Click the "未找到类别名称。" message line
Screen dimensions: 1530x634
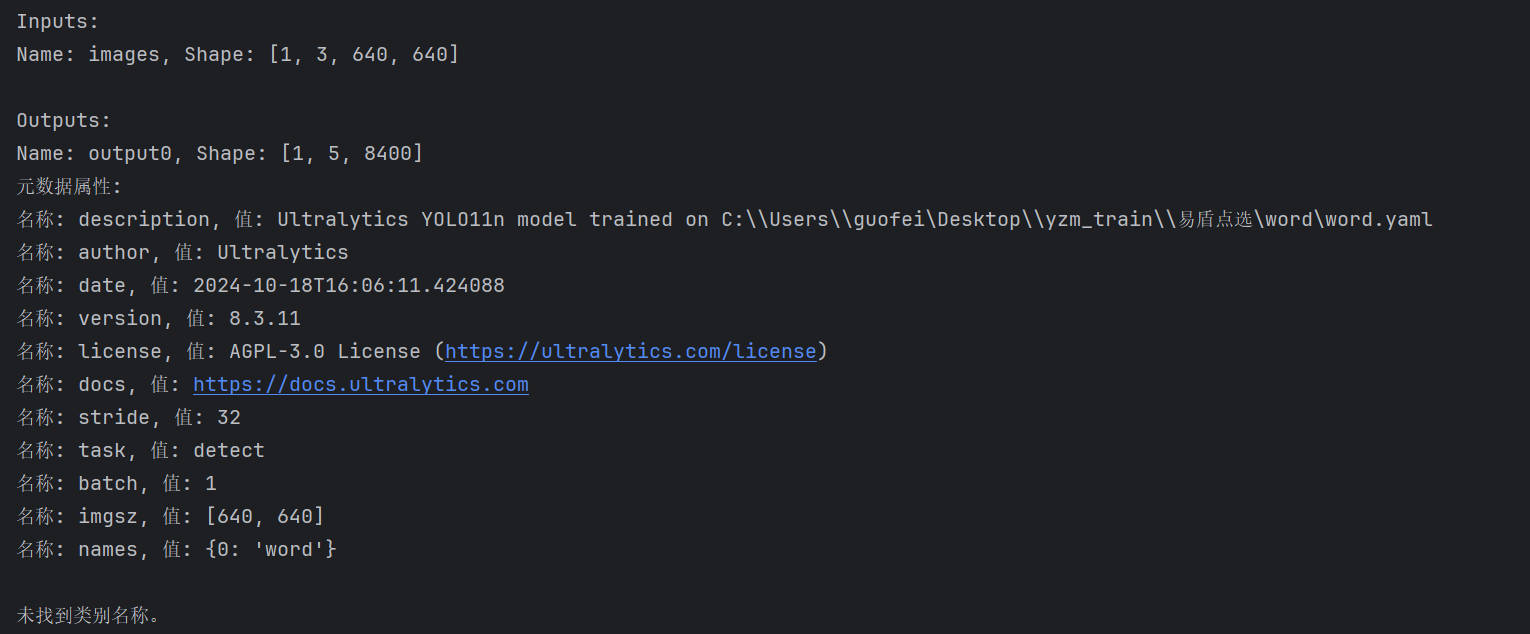pos(88,615)
